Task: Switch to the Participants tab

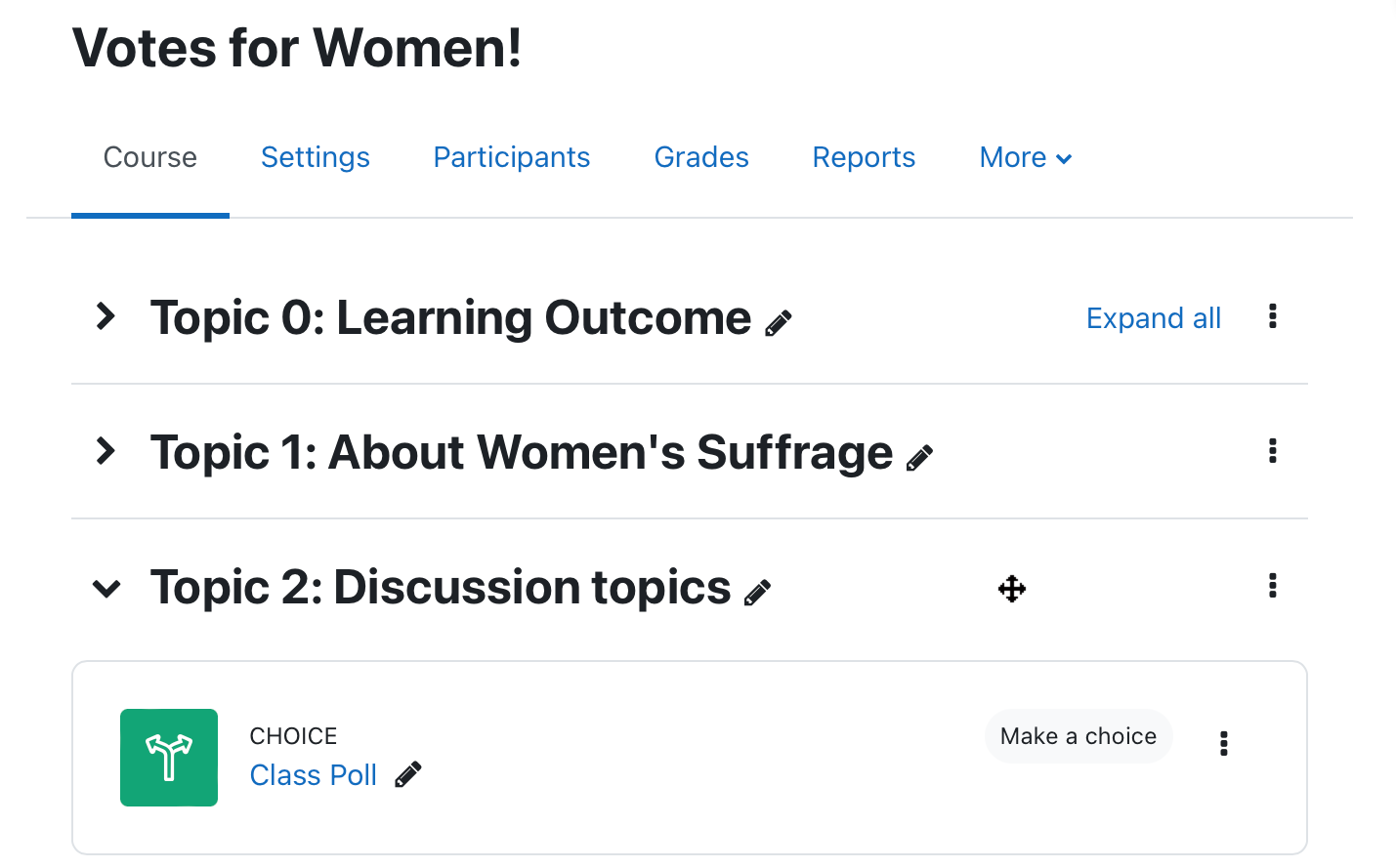Action: (x=512, y=157)
